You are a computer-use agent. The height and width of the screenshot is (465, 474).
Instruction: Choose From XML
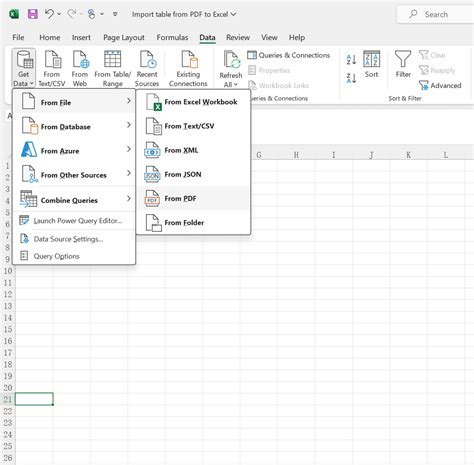coord(193,150)
